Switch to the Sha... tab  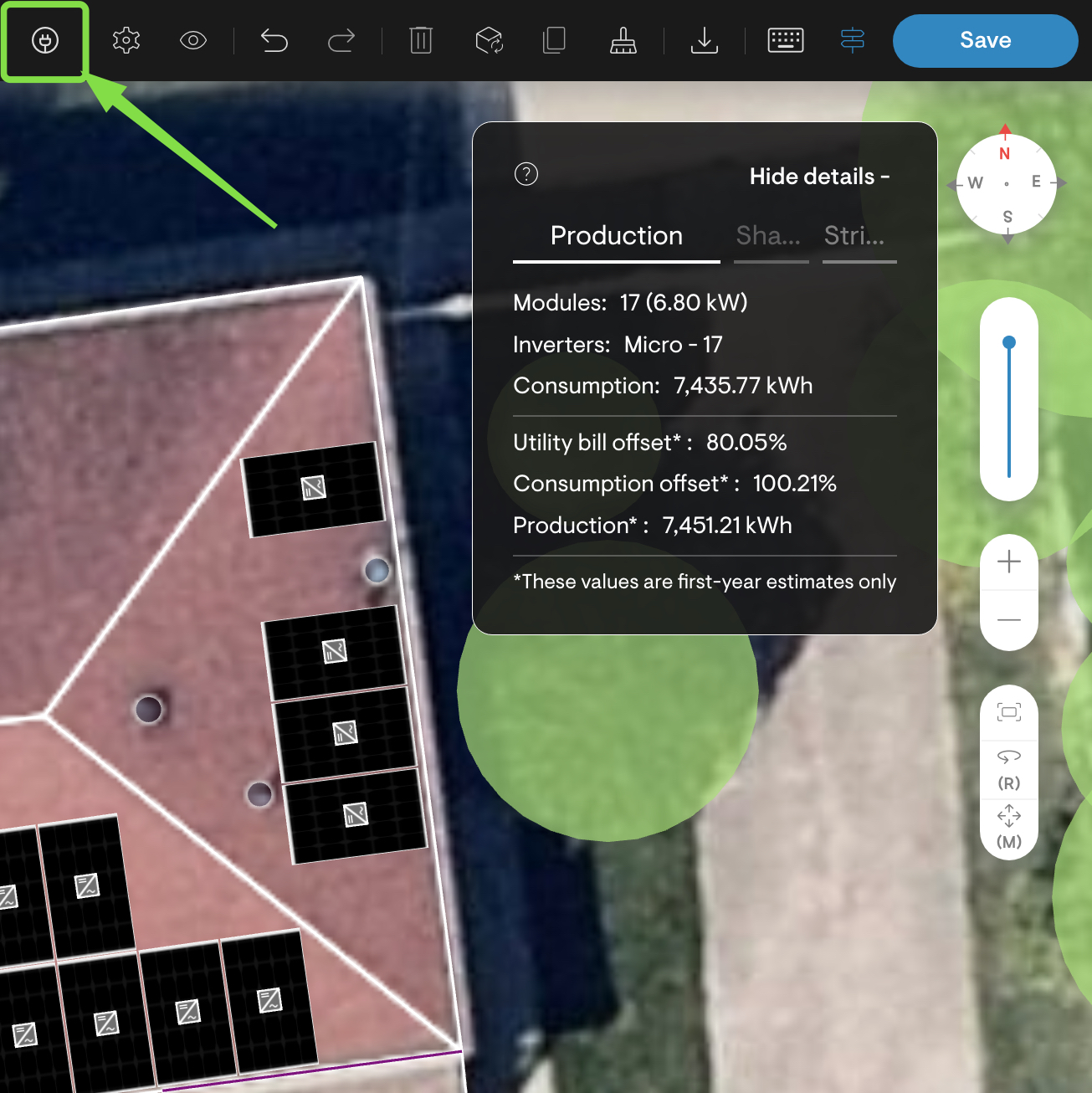click(x=769, y=236)
